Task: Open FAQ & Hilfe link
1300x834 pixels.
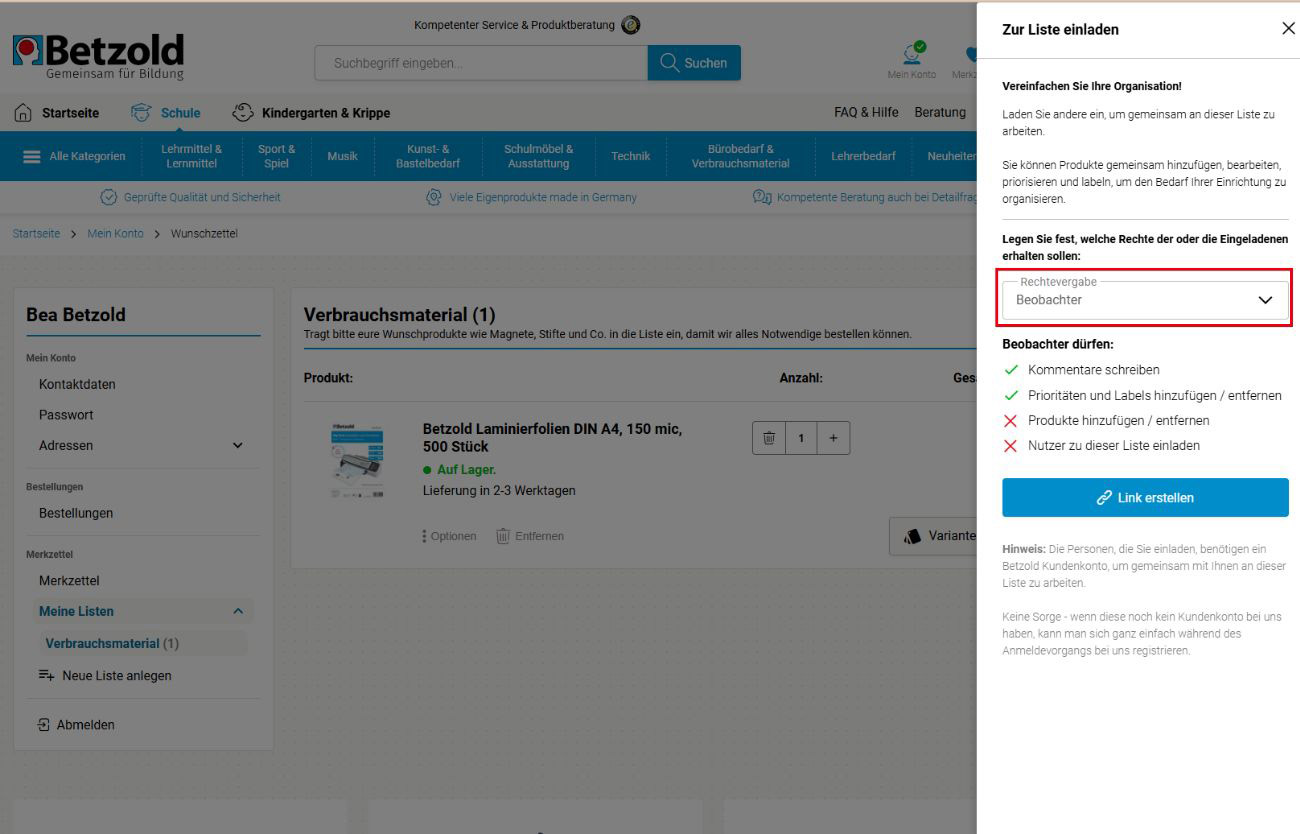Action: [866, 112]
